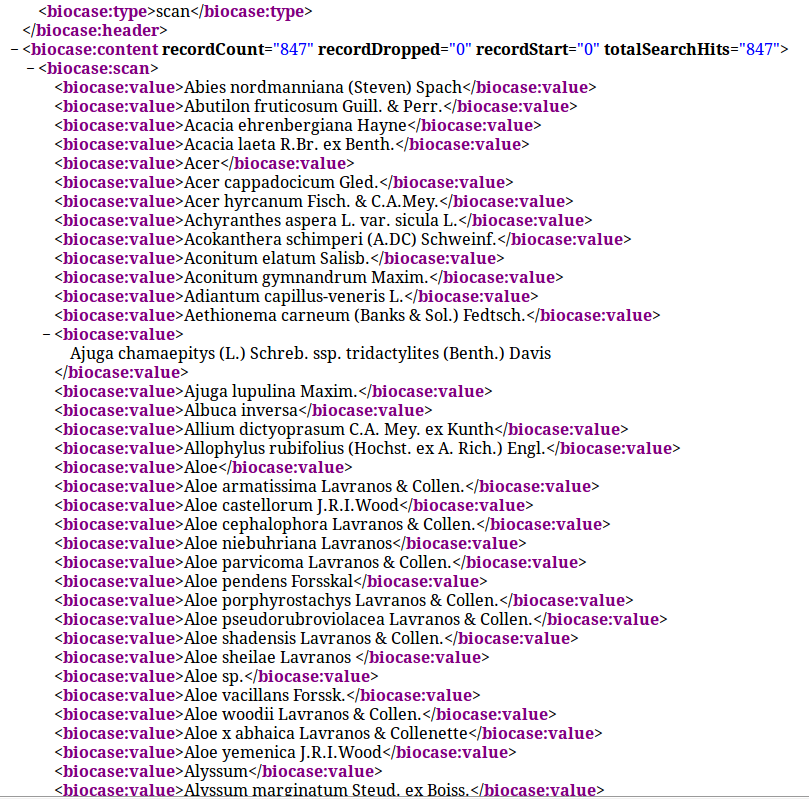Viewport: 809px width, 799px height.
Task: Select Aloe niebuhriana Lavranos value
Action: click(x=290, y=544)
